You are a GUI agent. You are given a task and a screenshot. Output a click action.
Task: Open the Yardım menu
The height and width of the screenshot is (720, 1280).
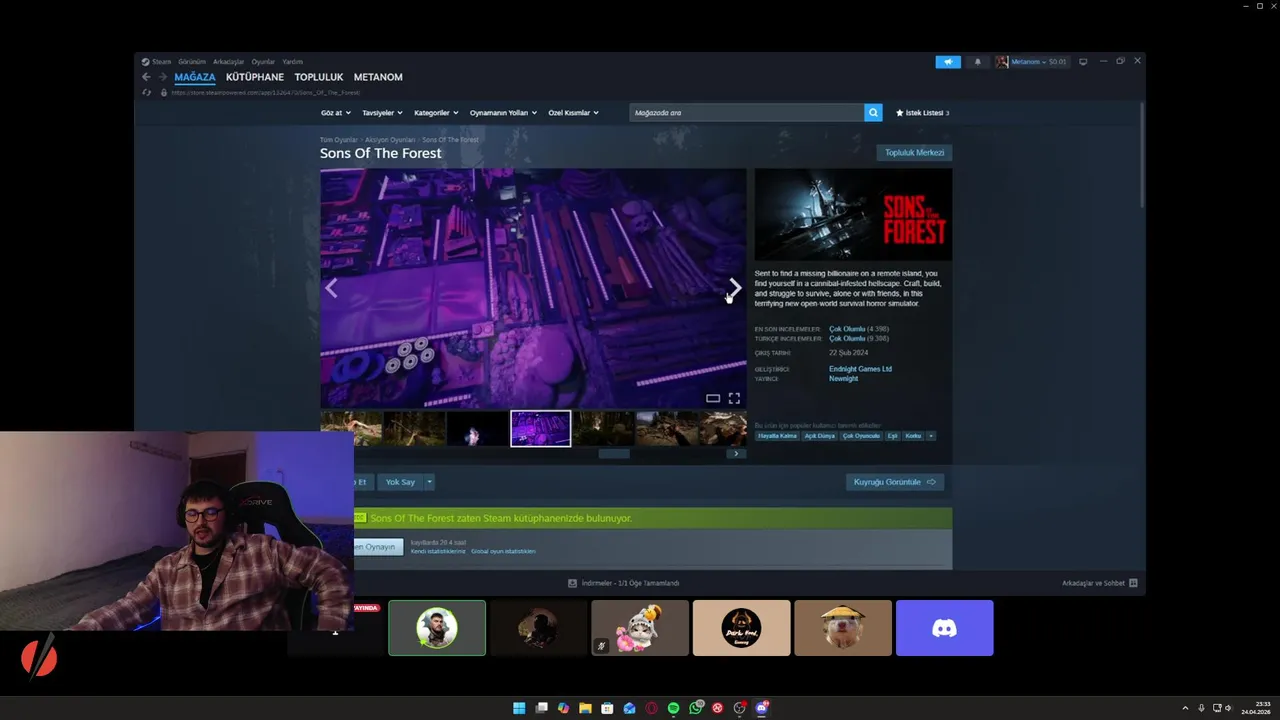(x=292, y=62)
